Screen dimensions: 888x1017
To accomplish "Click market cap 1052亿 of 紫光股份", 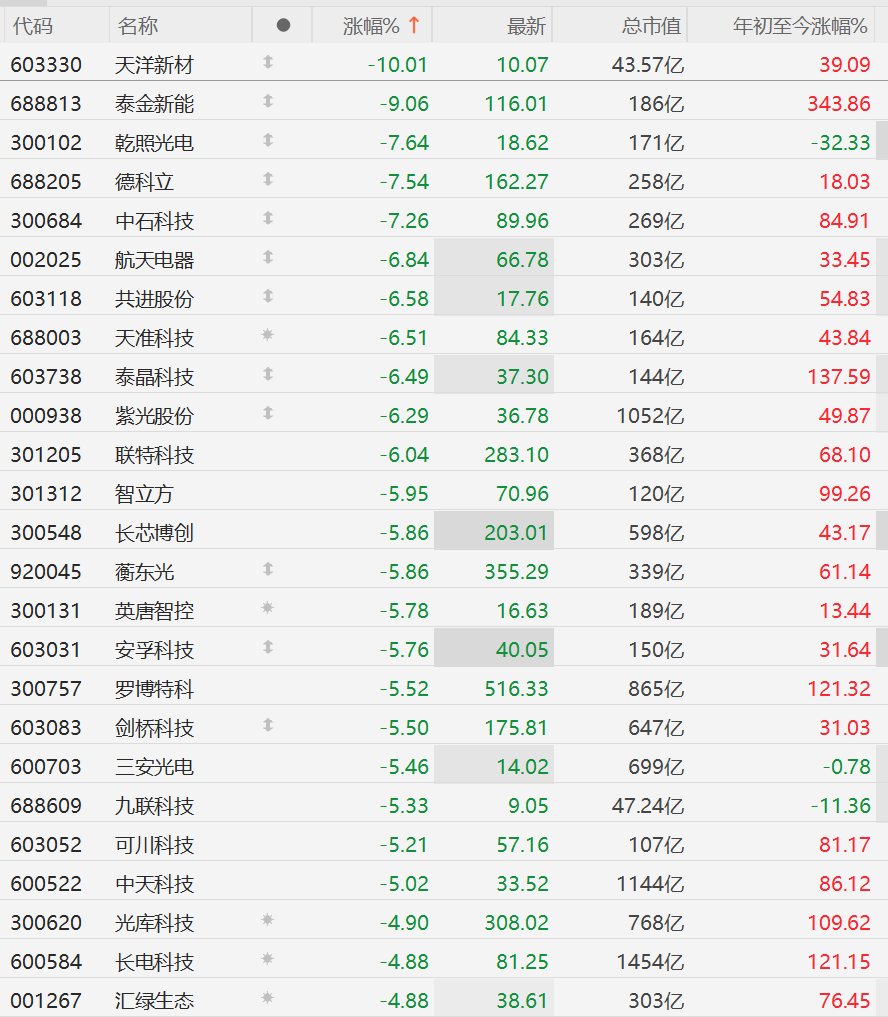I will (x=650, y=416).
